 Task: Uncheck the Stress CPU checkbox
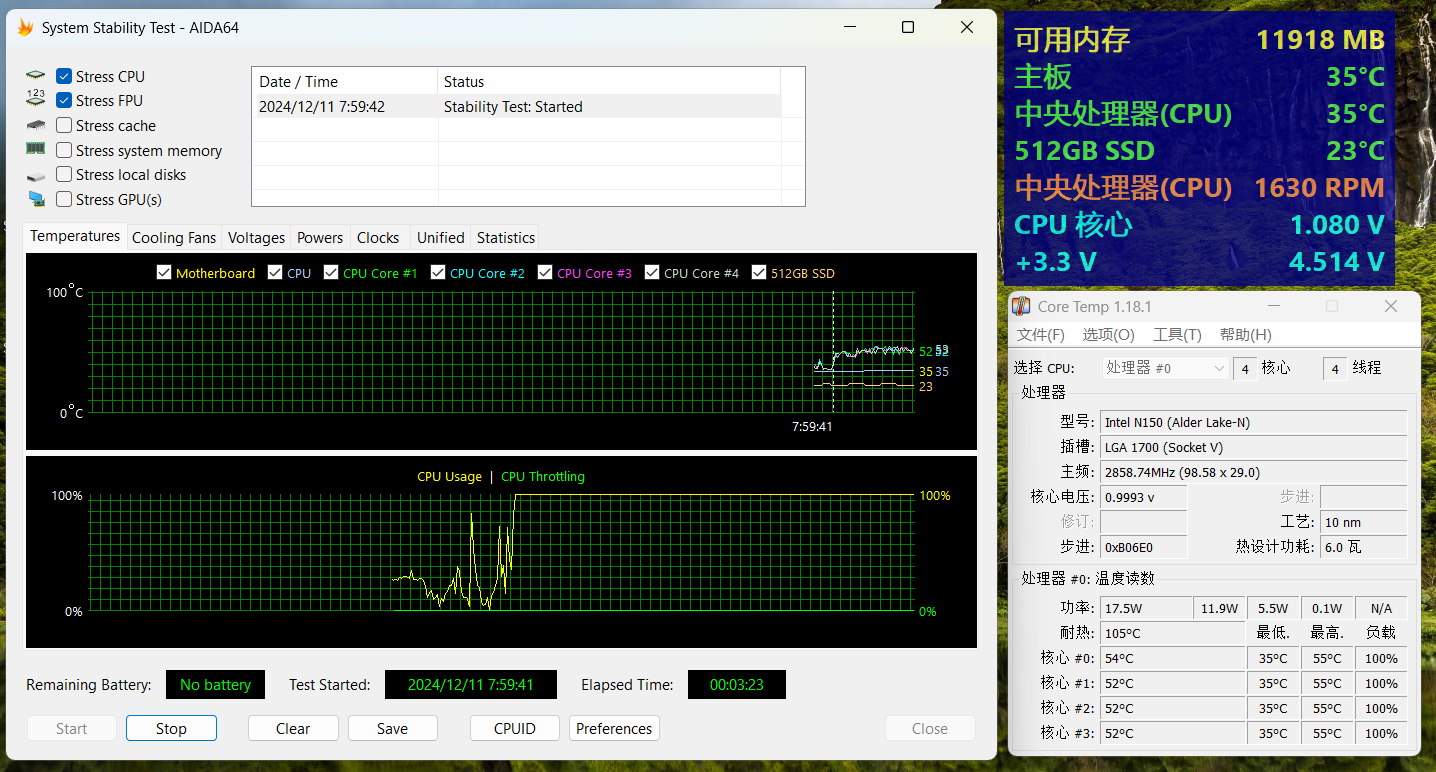[64, 76]
